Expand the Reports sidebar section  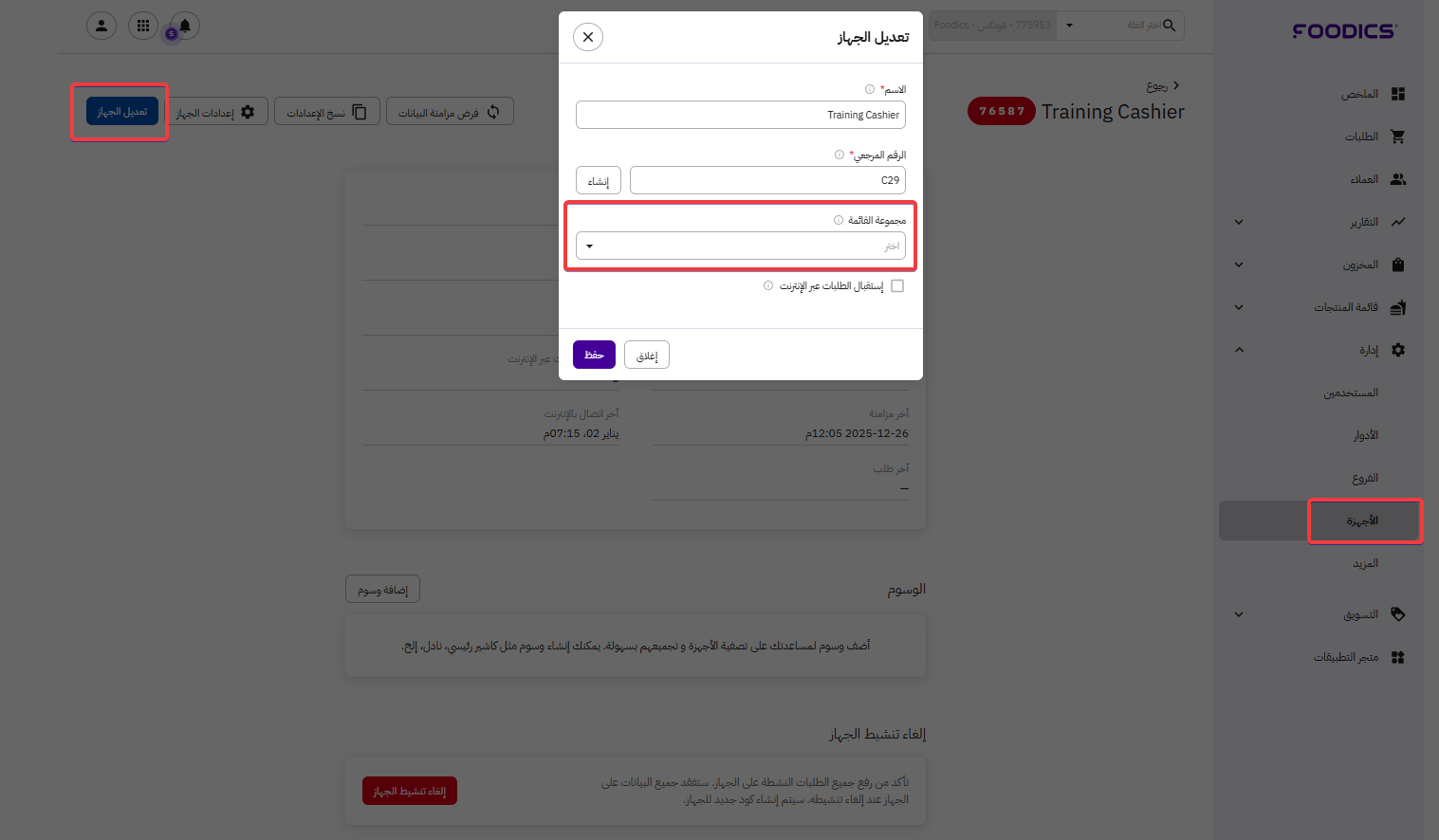click(1239, 222)
